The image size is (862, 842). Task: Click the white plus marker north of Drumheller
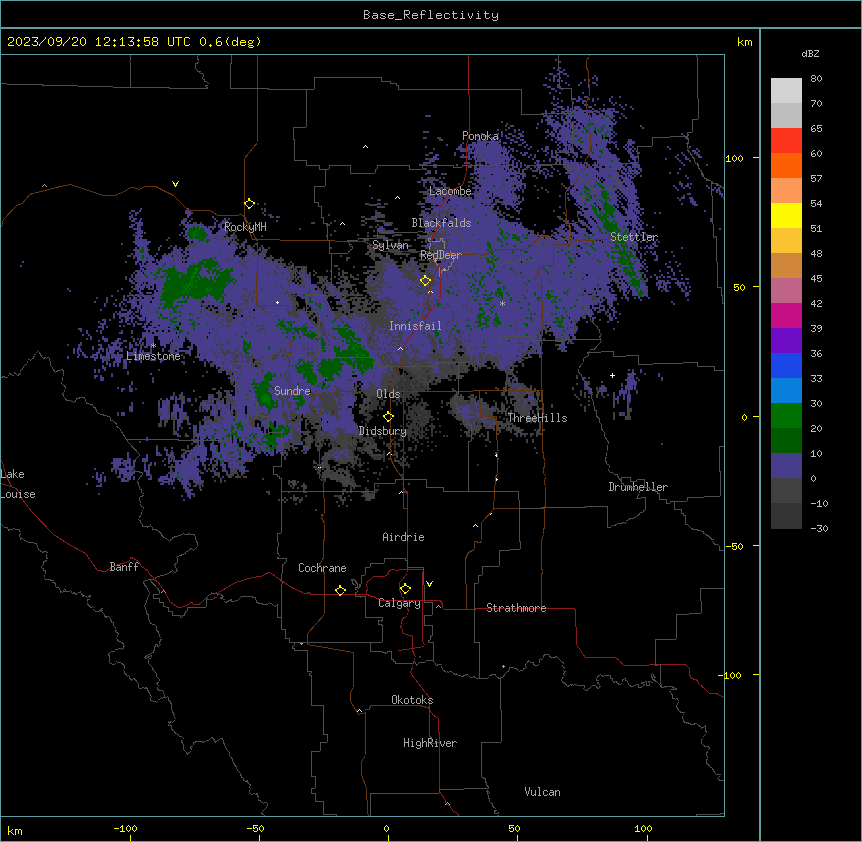[612, 375]
